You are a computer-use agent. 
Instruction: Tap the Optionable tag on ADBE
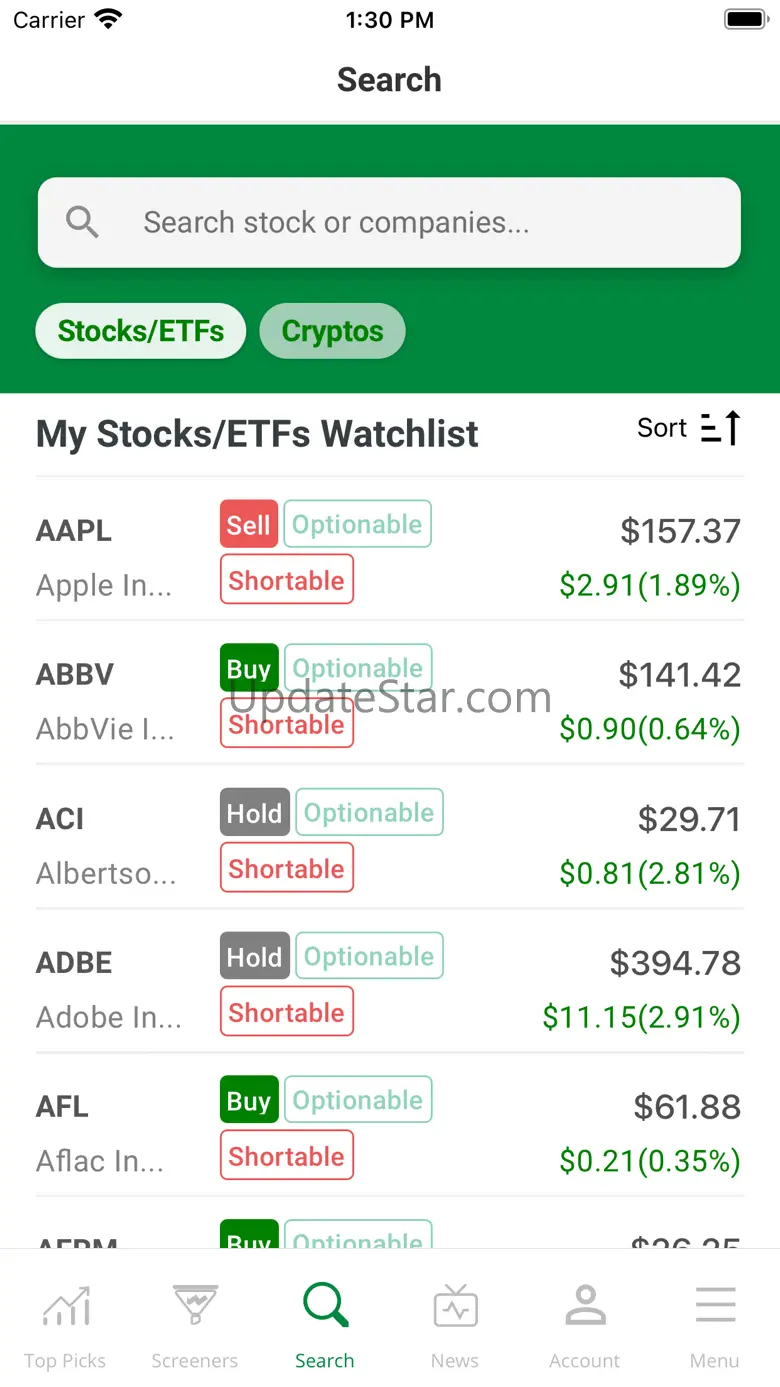[x=369, y=956]
